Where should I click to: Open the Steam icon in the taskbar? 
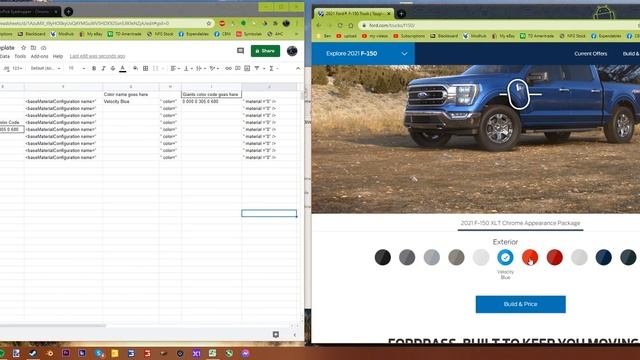click(33, 353)
